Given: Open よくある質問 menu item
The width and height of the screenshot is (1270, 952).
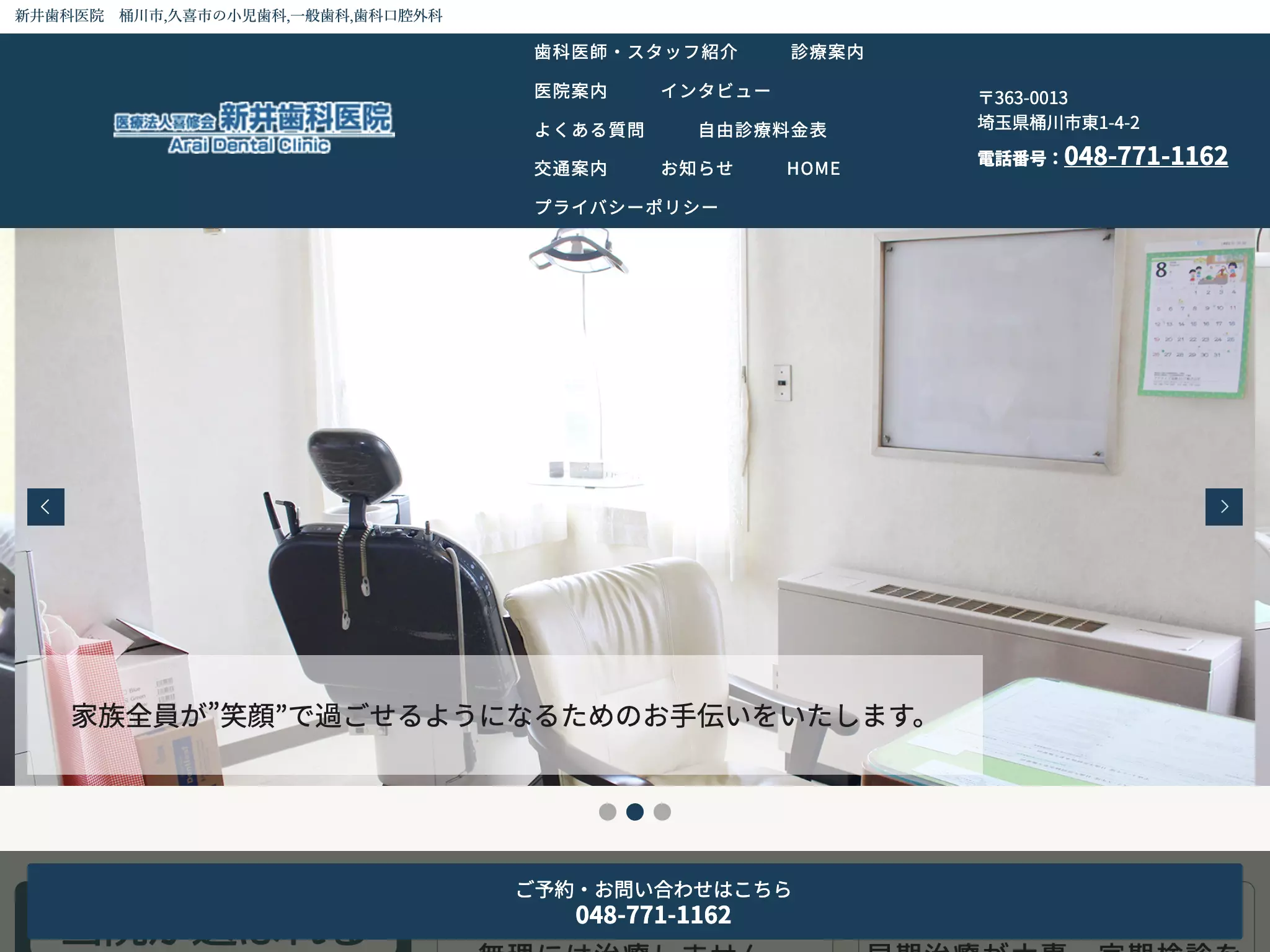Looking at the screenshot, I should click(590, 130).
